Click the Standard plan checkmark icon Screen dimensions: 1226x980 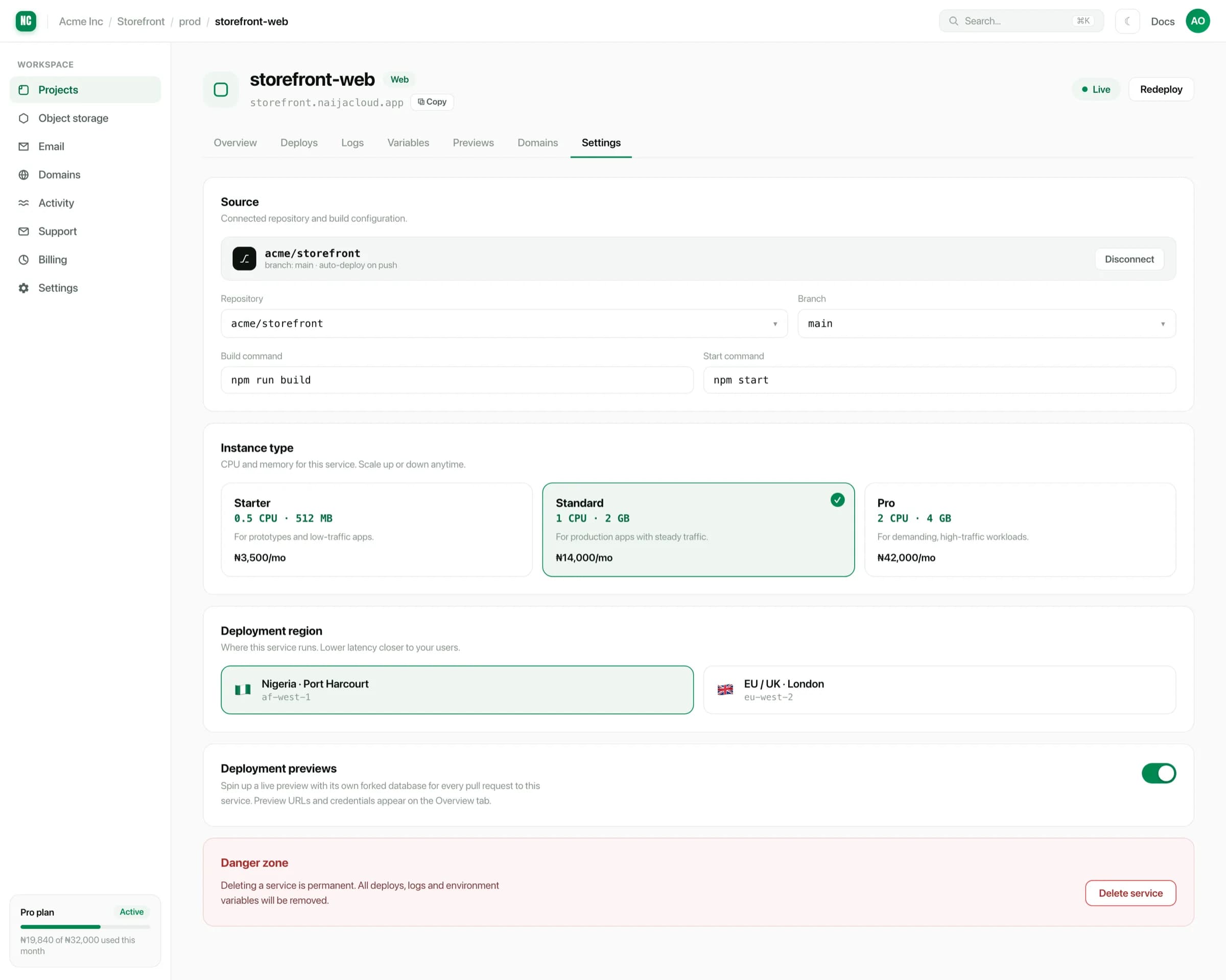tap(837, 500)
